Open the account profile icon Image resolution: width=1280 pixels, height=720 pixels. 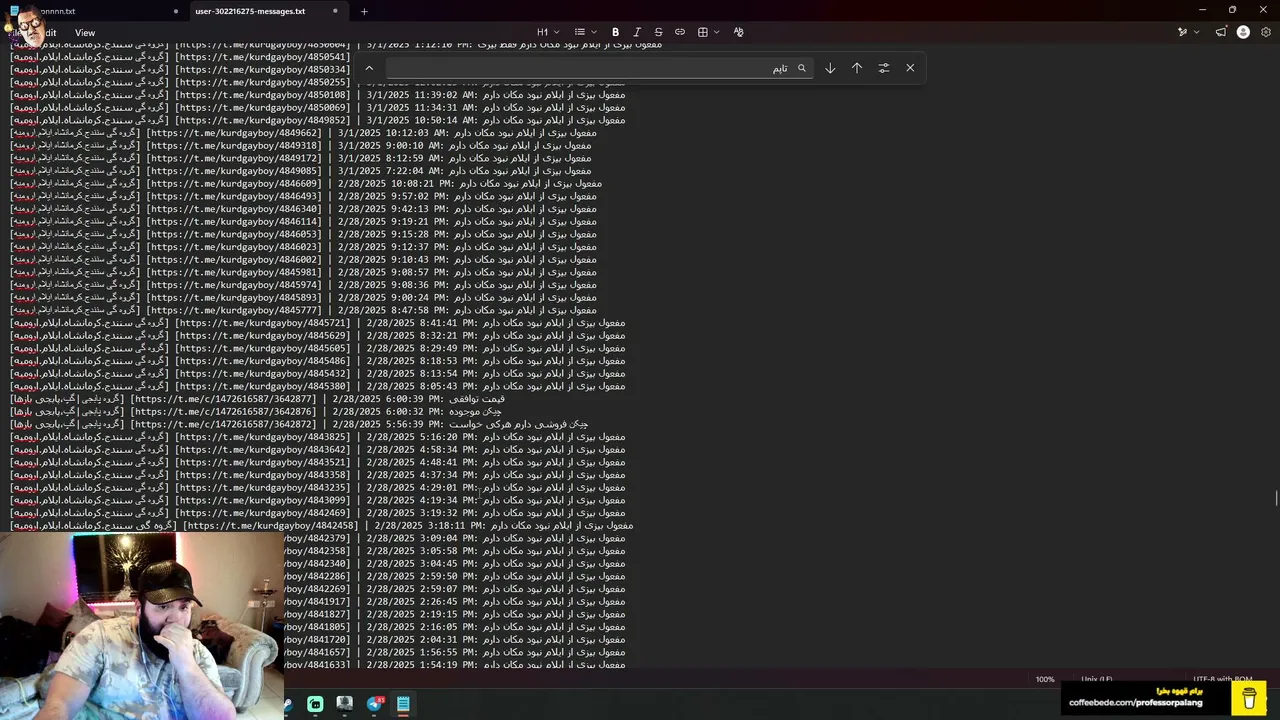[1243, 32]
